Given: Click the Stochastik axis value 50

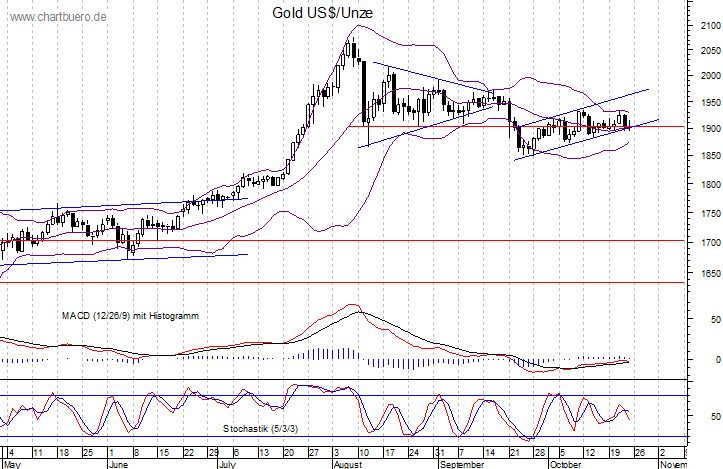Looking at the screenshot, I should pos(716,416).
